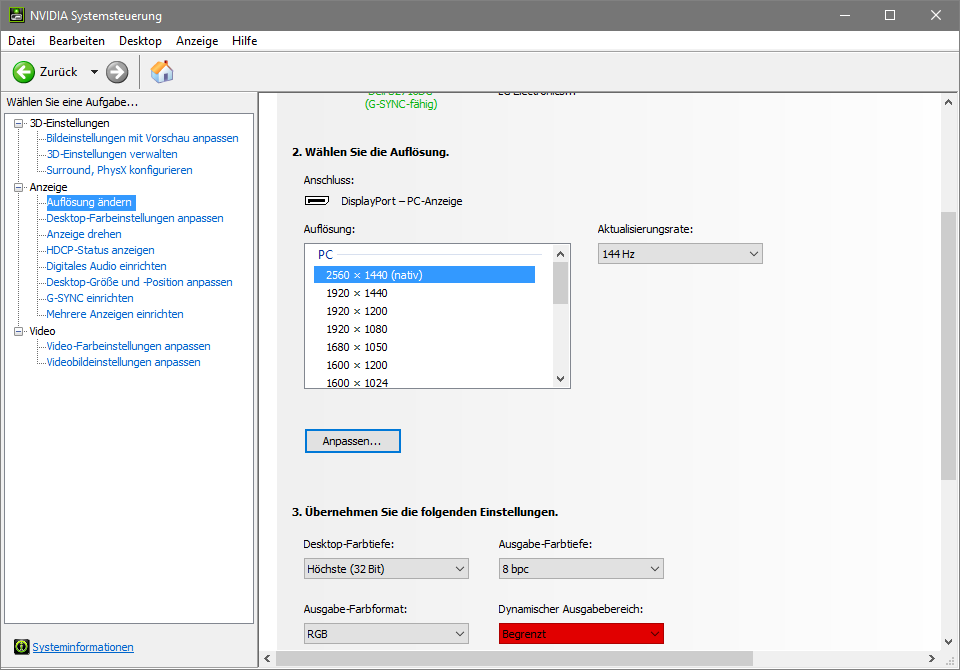Open Video-Farbeinstellungen anpassen

click(x=129, y=346)
